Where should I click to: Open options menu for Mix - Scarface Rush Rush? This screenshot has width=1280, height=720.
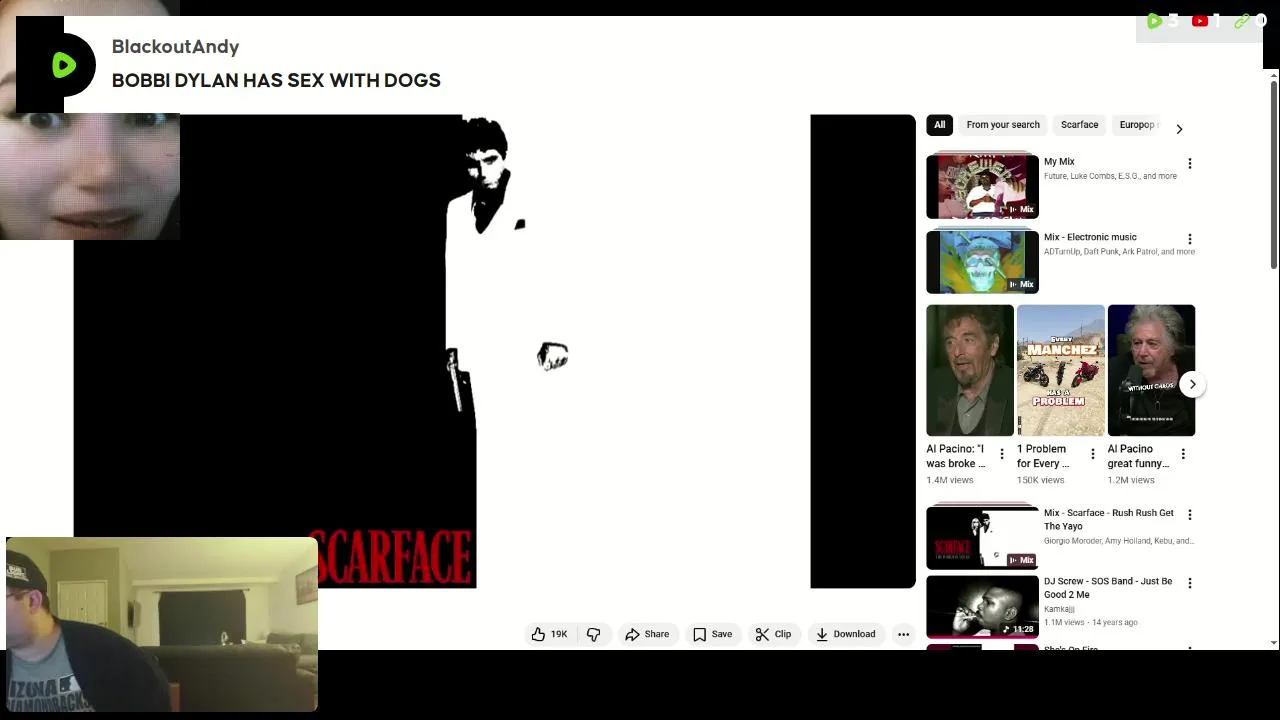[x=1190, y=514]
